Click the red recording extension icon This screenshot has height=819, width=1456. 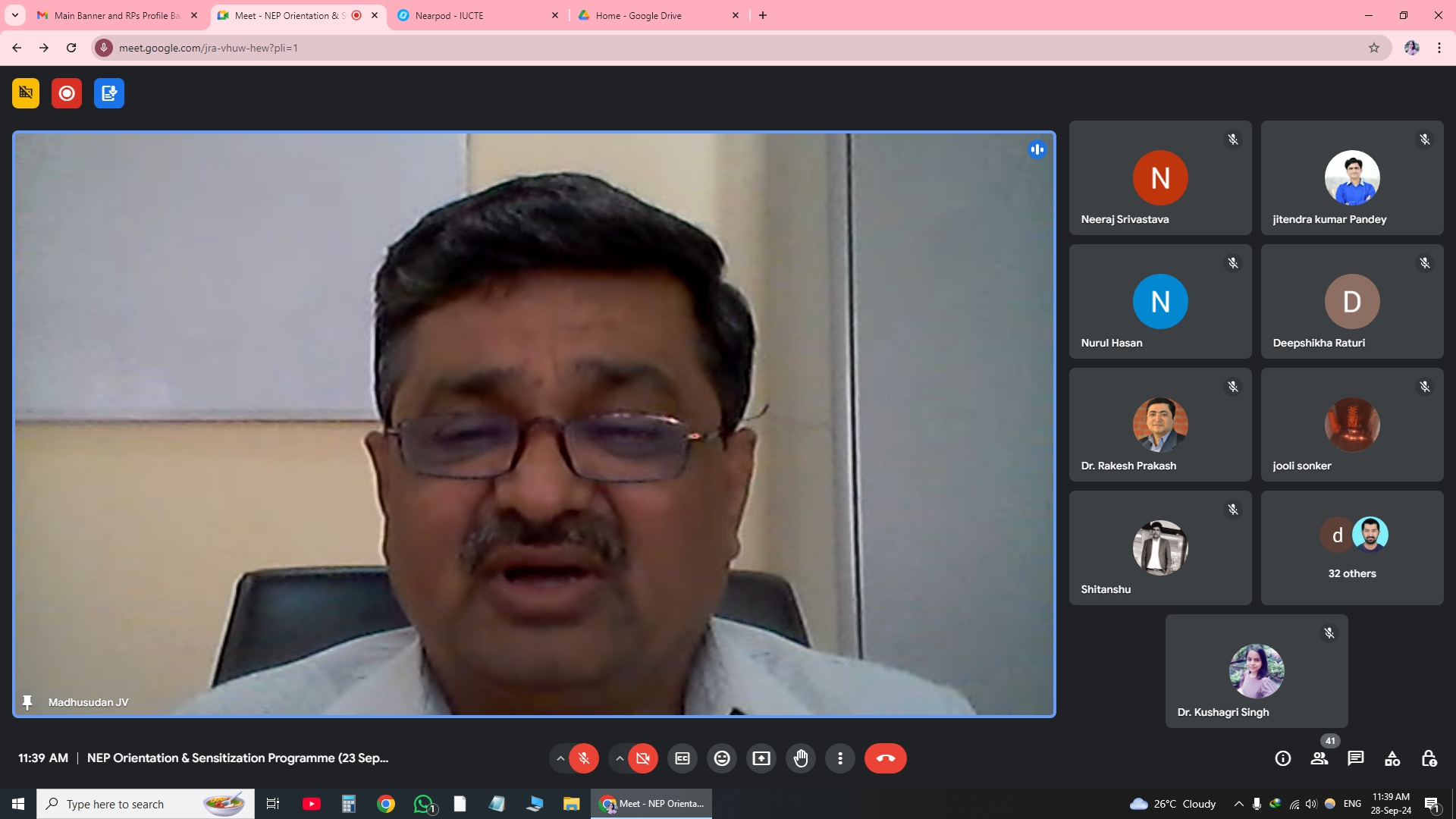pyautogui.click(x=67, y=93)
